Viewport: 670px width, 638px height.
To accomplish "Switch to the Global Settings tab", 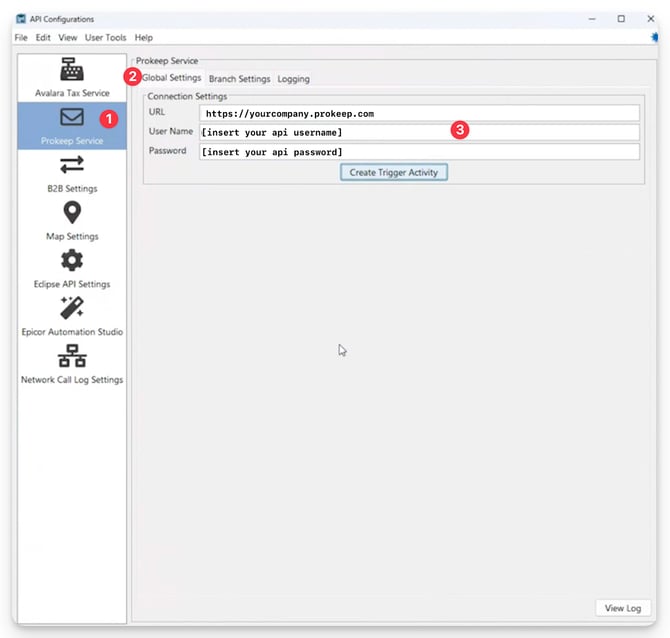I will point(172,78).
